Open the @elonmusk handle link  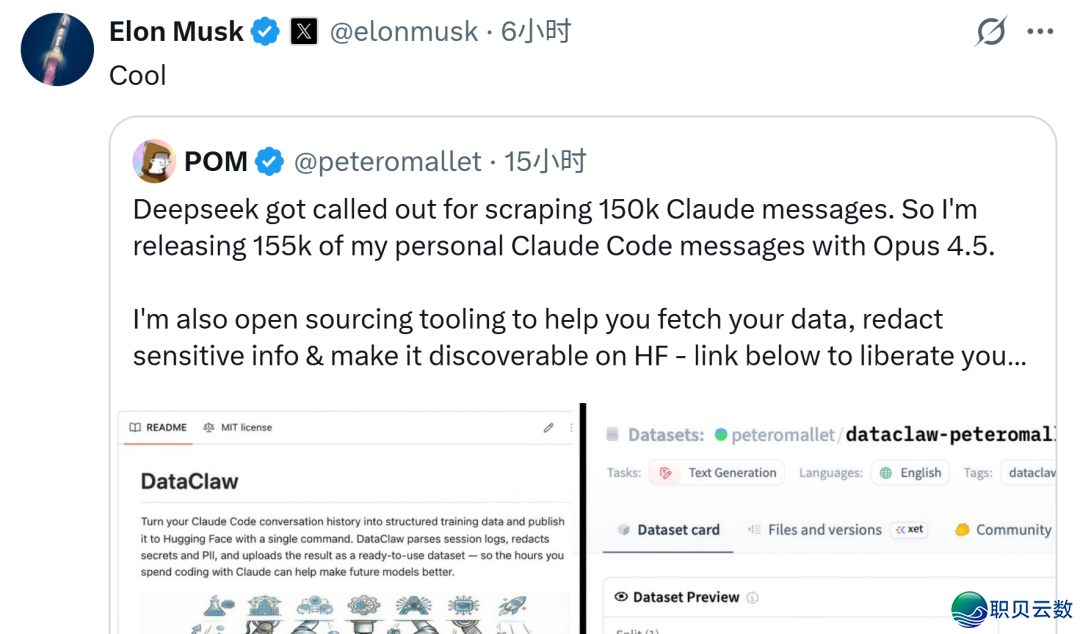(x=403, y=32)
